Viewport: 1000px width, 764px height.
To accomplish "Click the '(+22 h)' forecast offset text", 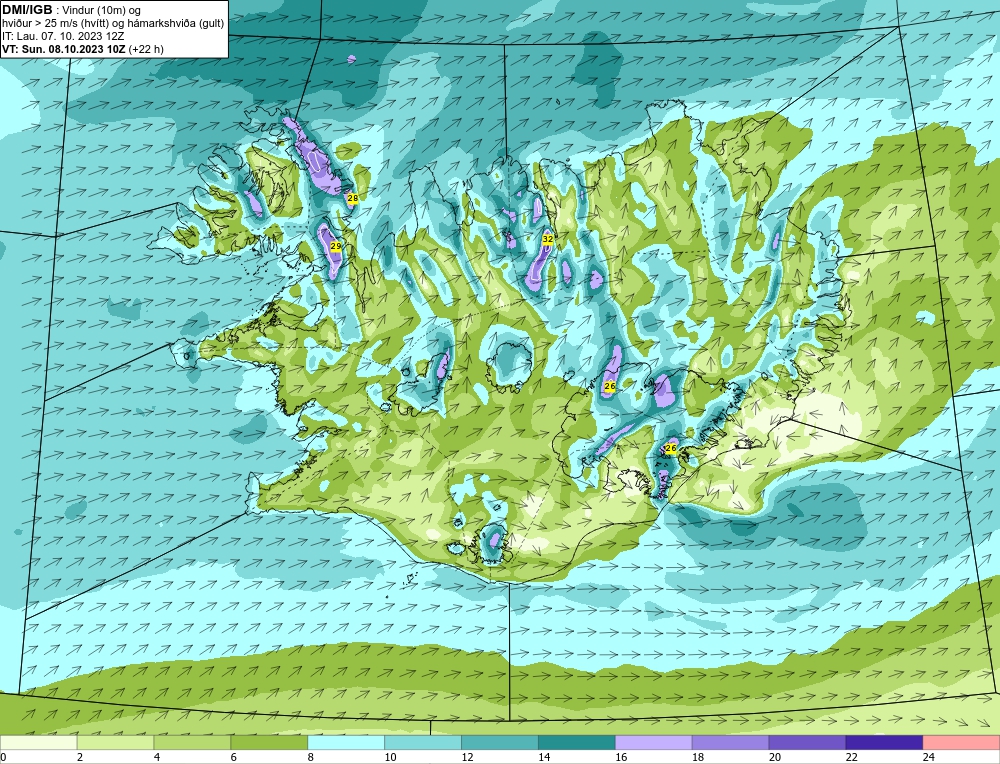I will point(146,49).
